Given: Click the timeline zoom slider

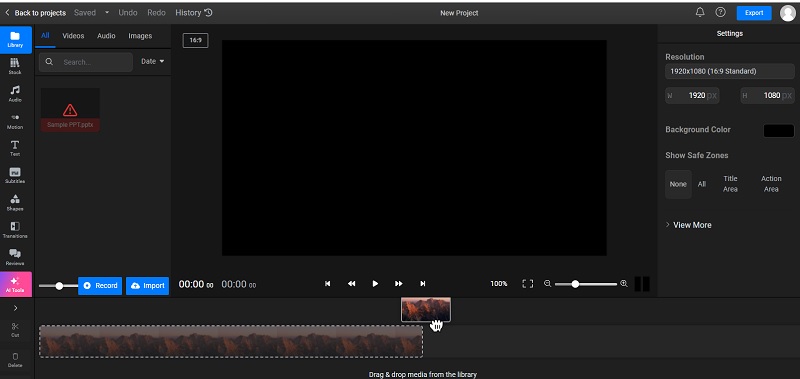Looking at the screenshot, I should 585,284.
